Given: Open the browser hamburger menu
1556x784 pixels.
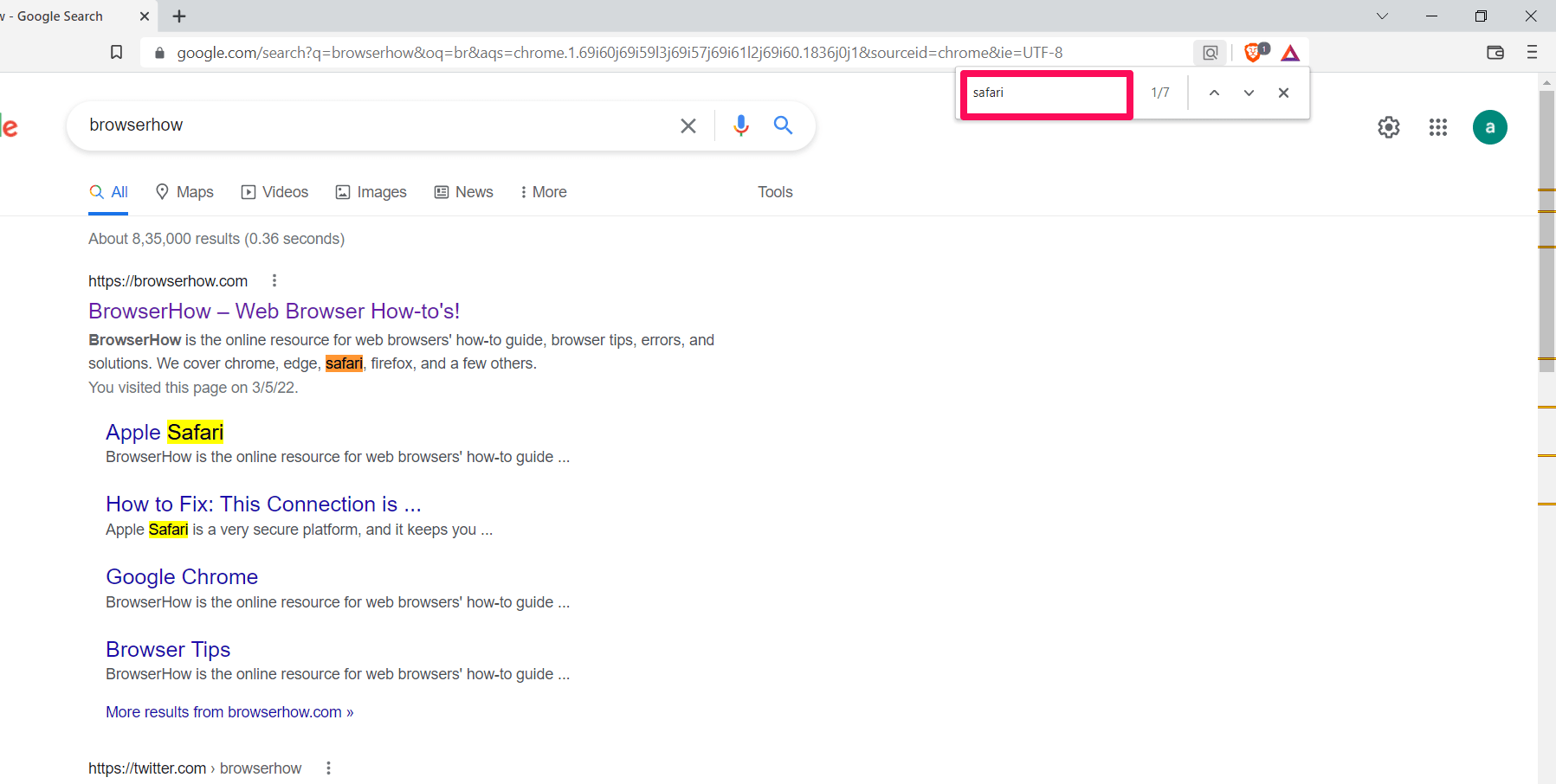Looking at the screenshot, I should (x=1532, y=53).
